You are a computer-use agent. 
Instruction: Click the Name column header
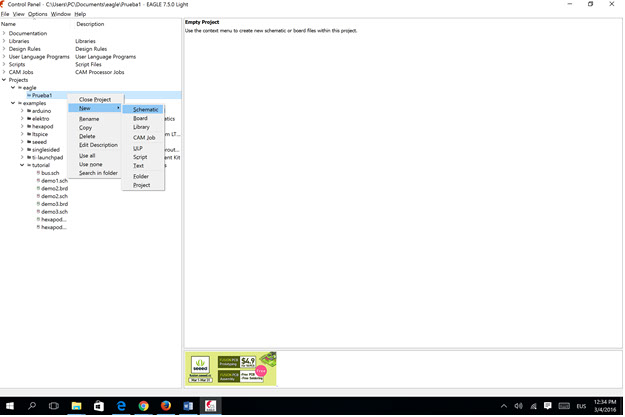pyautogui.click(x=8, y=24)
